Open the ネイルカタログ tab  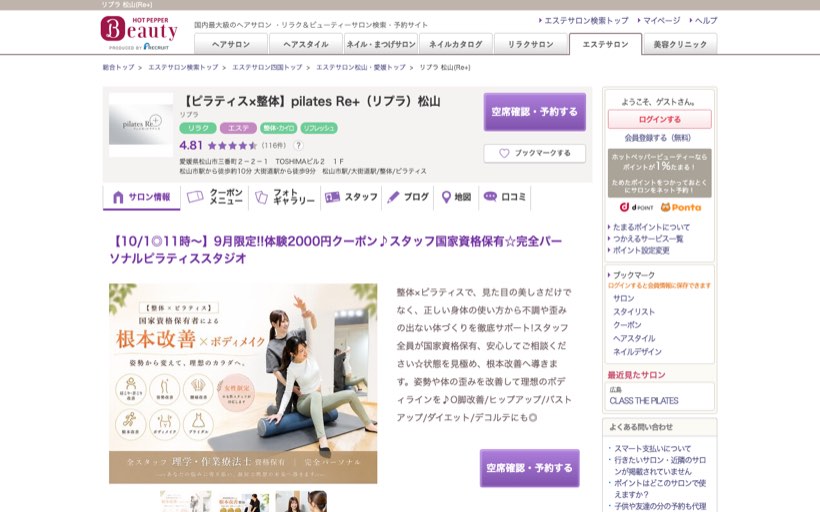click(x=455, y=44)
